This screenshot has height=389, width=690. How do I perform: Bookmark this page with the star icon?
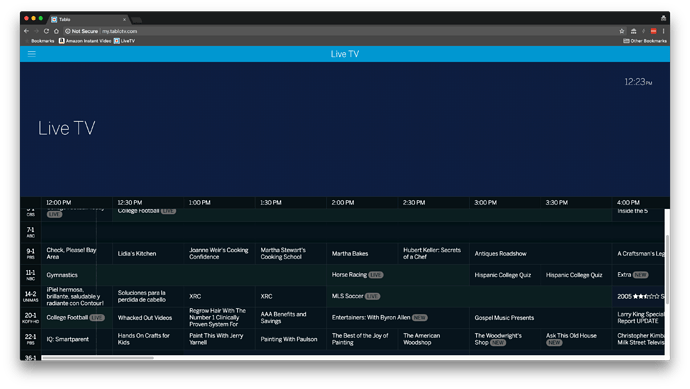pos(622,31)
